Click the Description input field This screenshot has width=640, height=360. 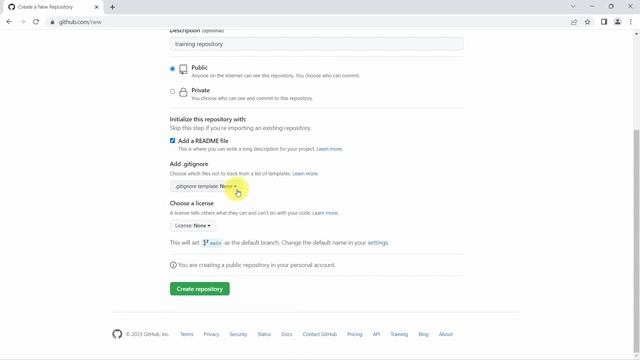pyautogui.click(x=316, y=44)
